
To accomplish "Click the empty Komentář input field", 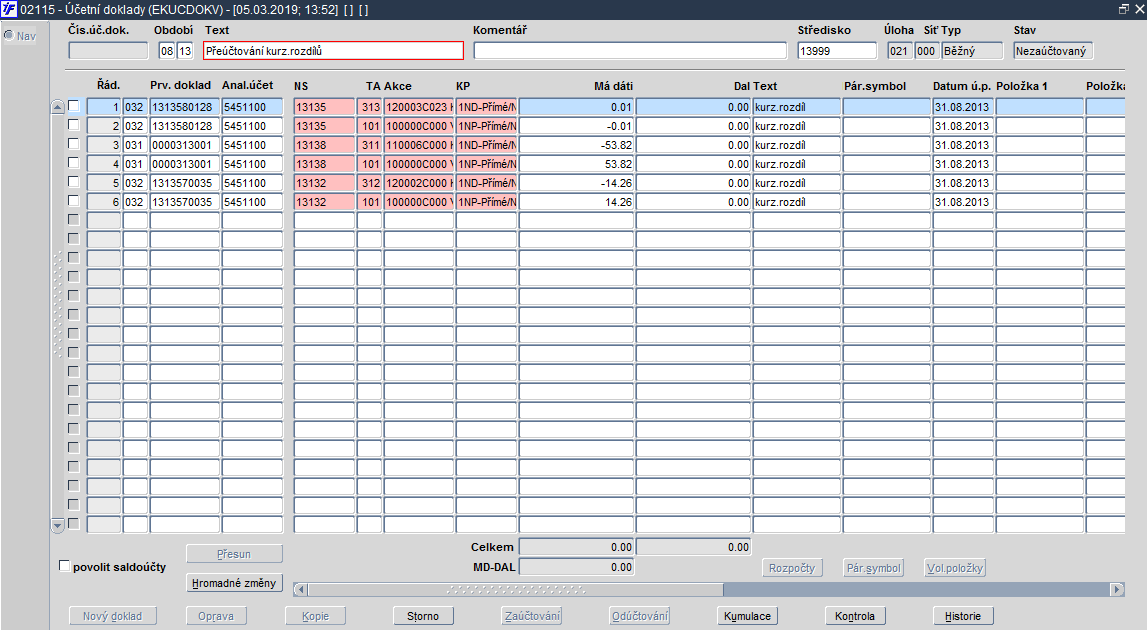I will point(630,50).
